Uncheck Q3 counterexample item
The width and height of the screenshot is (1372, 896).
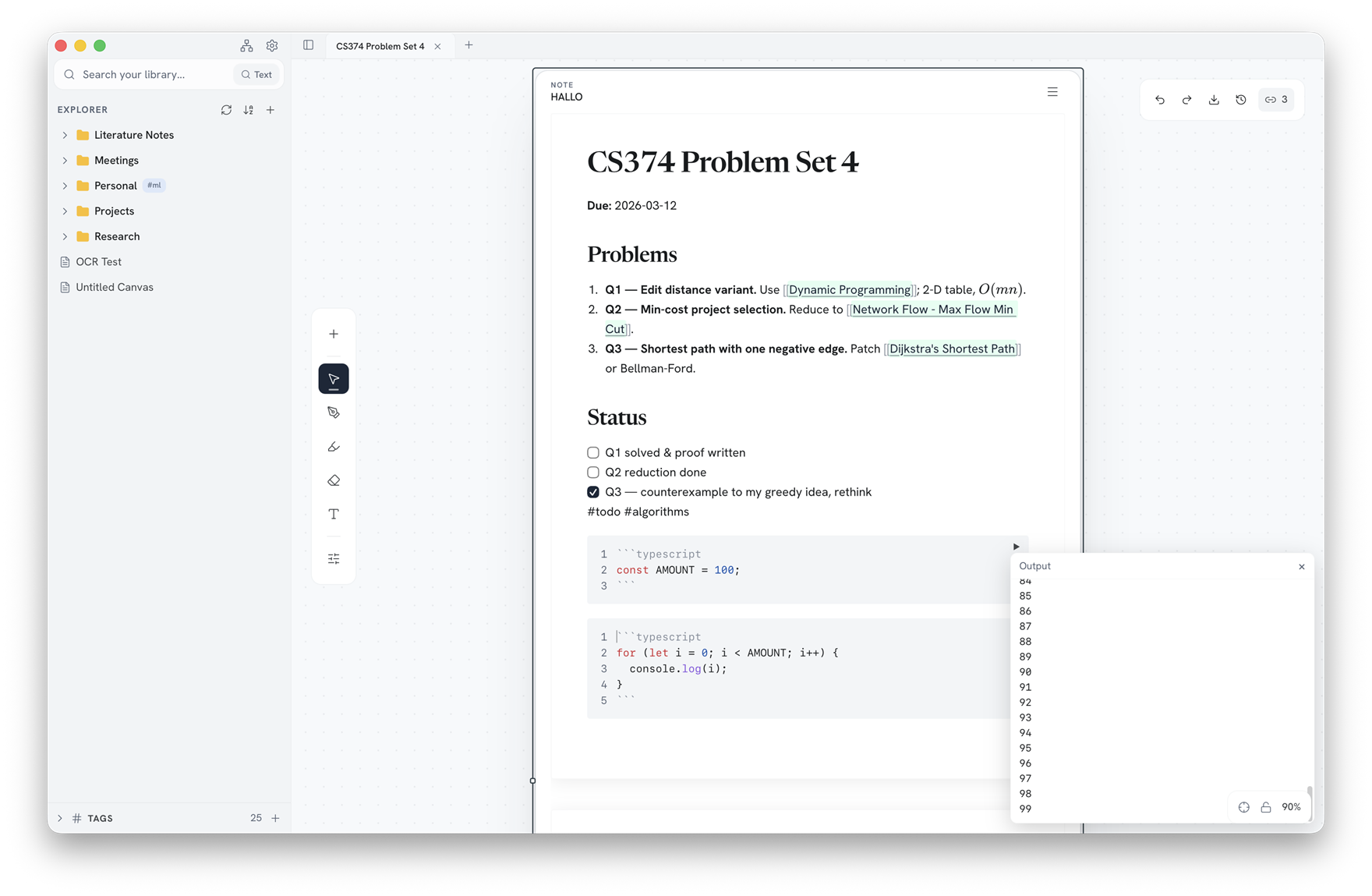[593, 492]
